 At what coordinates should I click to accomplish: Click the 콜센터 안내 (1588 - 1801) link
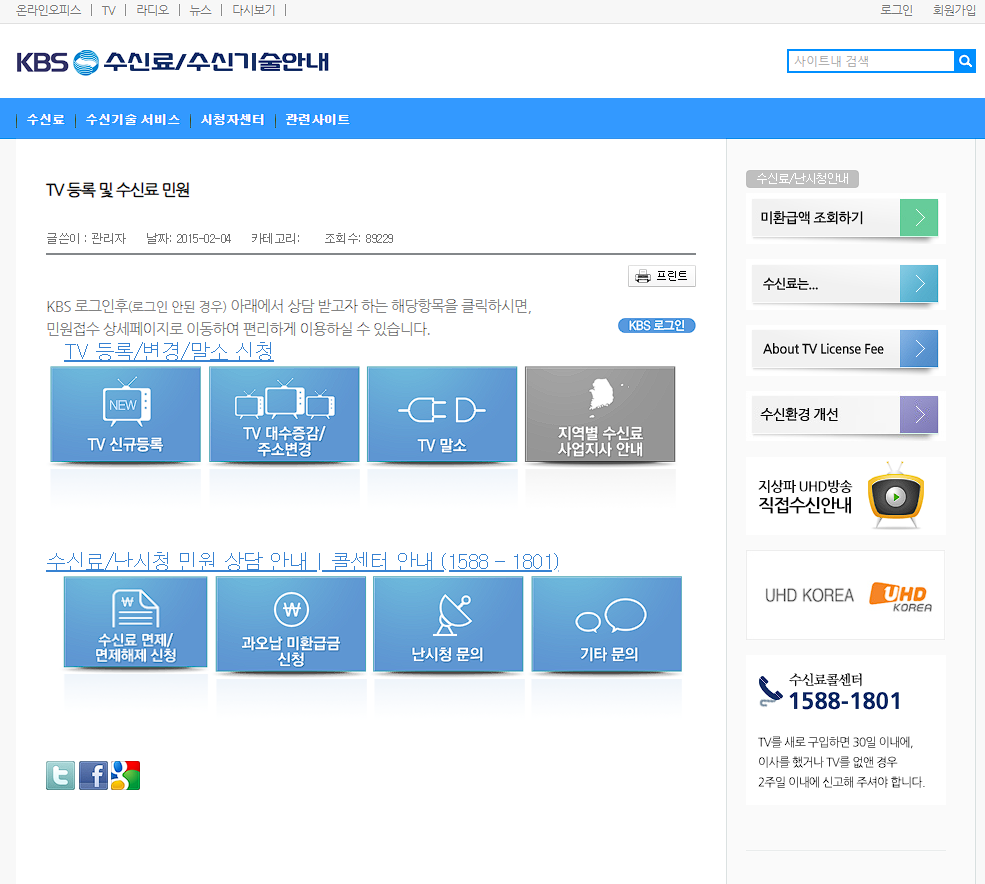point(445,561)
